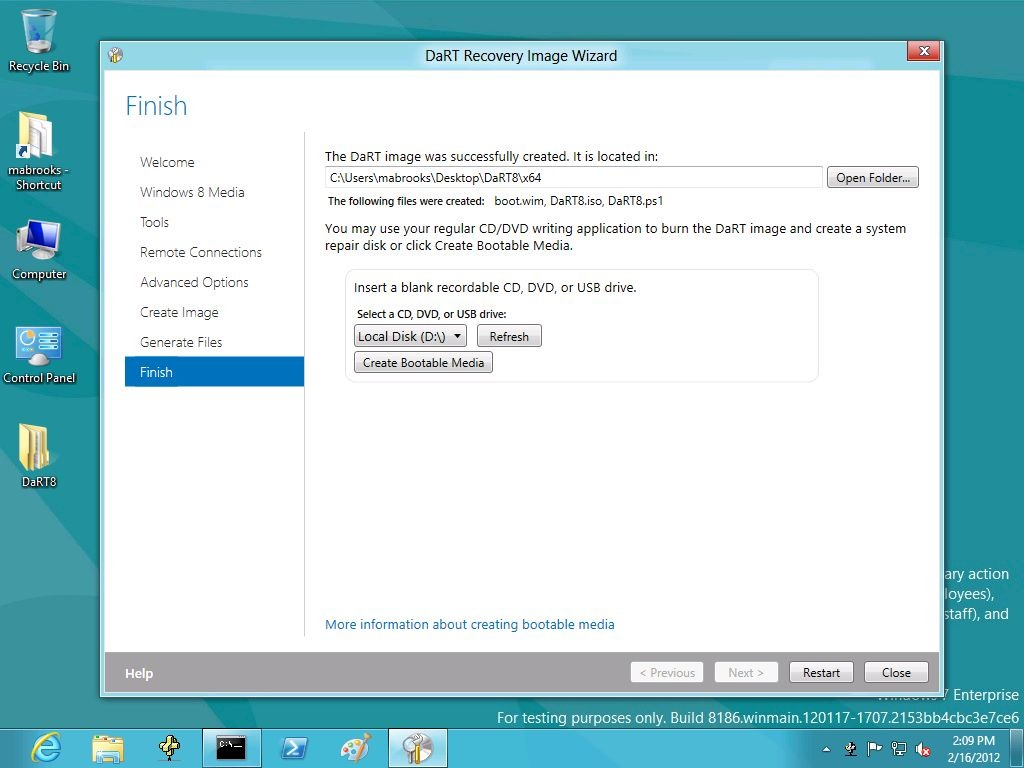Click the DaRT image location path field
The width and height of the screenshot is (1024, 768).
[573, 178]
